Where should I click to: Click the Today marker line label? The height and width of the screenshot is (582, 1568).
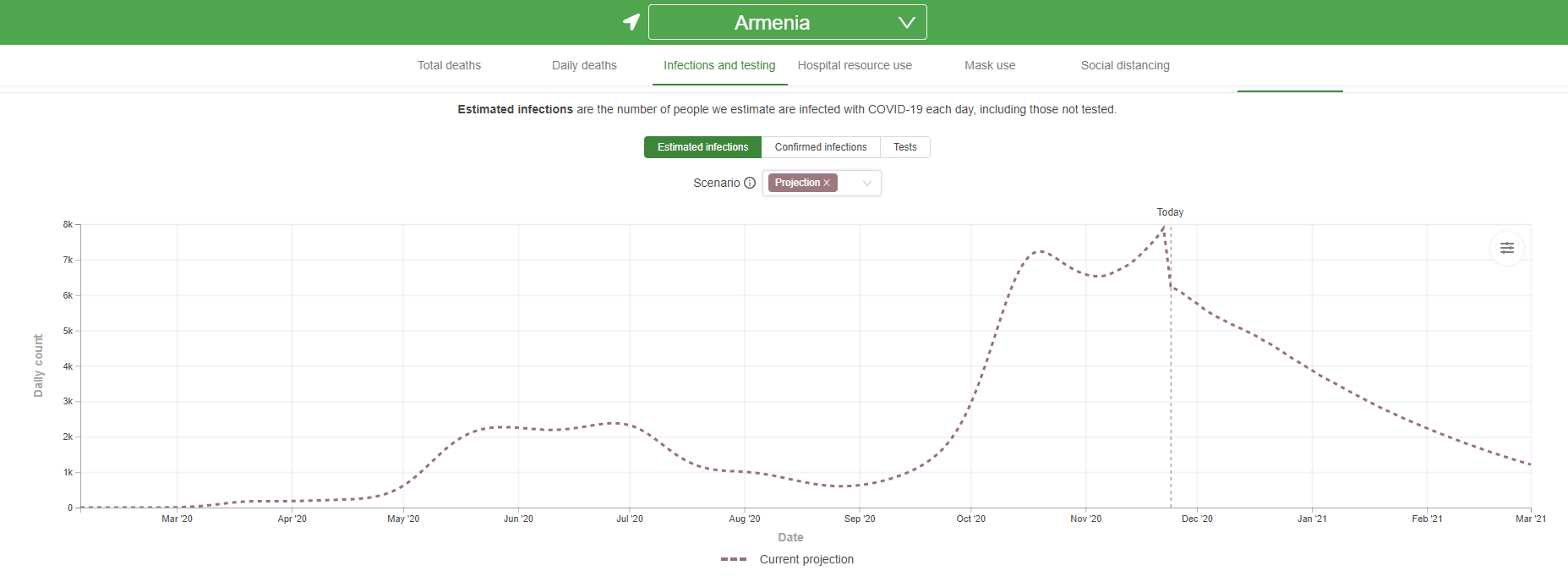click(x=1170, y=212)
